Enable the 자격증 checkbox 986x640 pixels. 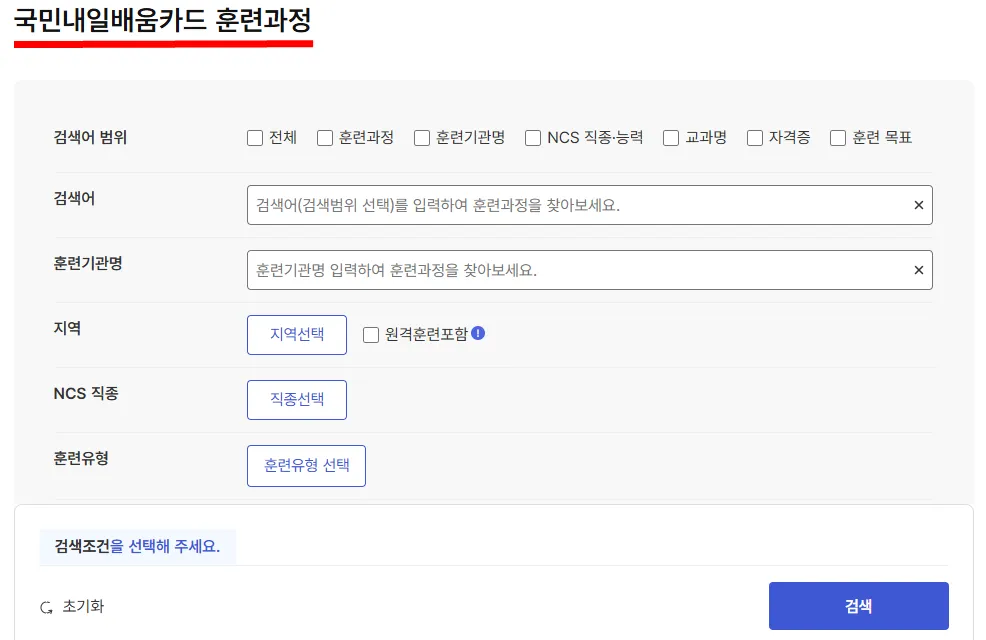(x=753, y=138)
